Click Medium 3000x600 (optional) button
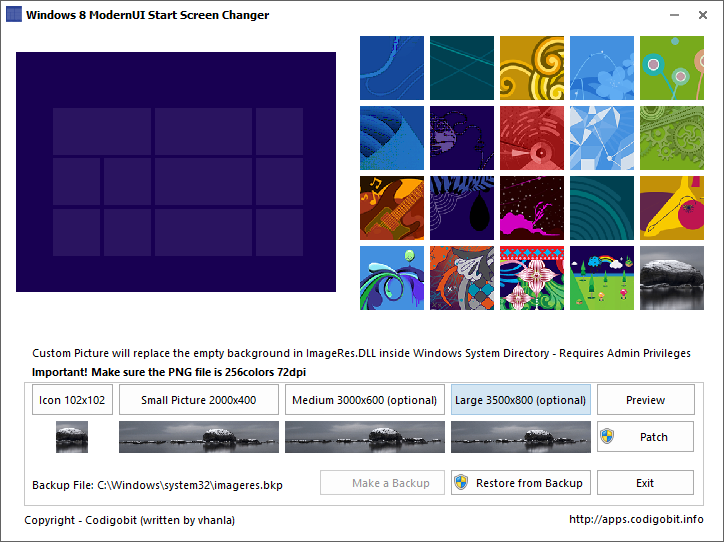Viewport: 724px width, 542px height. click(x=365, y=400)
